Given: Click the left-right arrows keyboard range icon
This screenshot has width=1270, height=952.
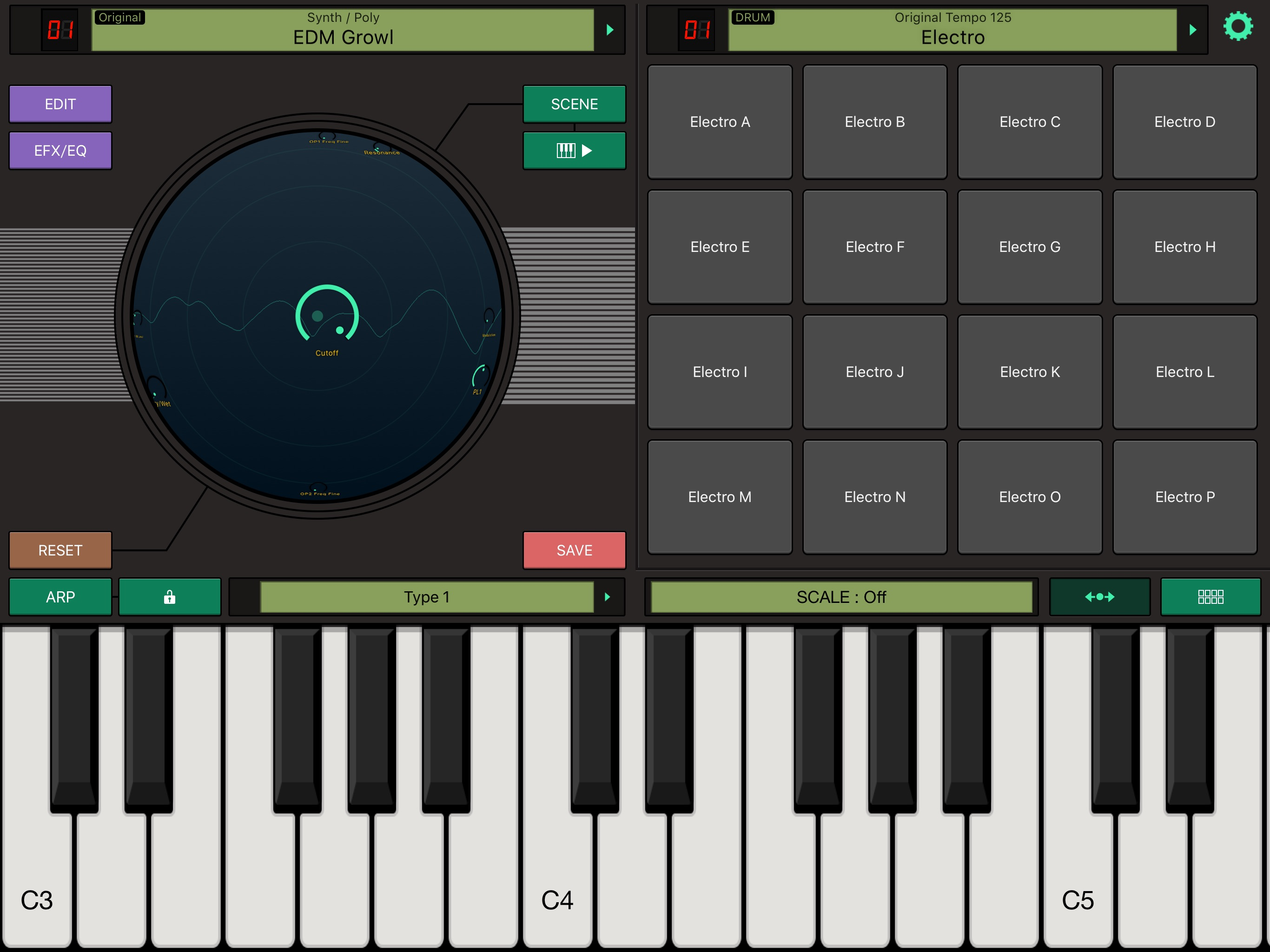Looking at the screenshot, I should [x=1099, y=597].
